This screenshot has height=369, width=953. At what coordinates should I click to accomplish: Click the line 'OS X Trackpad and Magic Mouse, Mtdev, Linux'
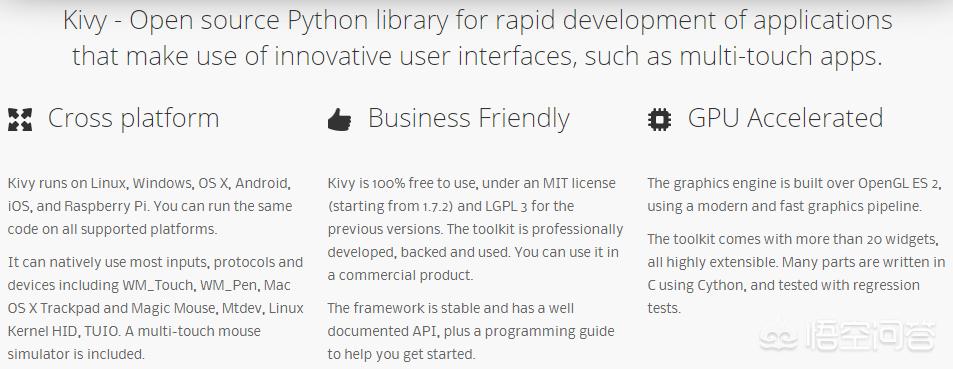(x=156, y=308)
